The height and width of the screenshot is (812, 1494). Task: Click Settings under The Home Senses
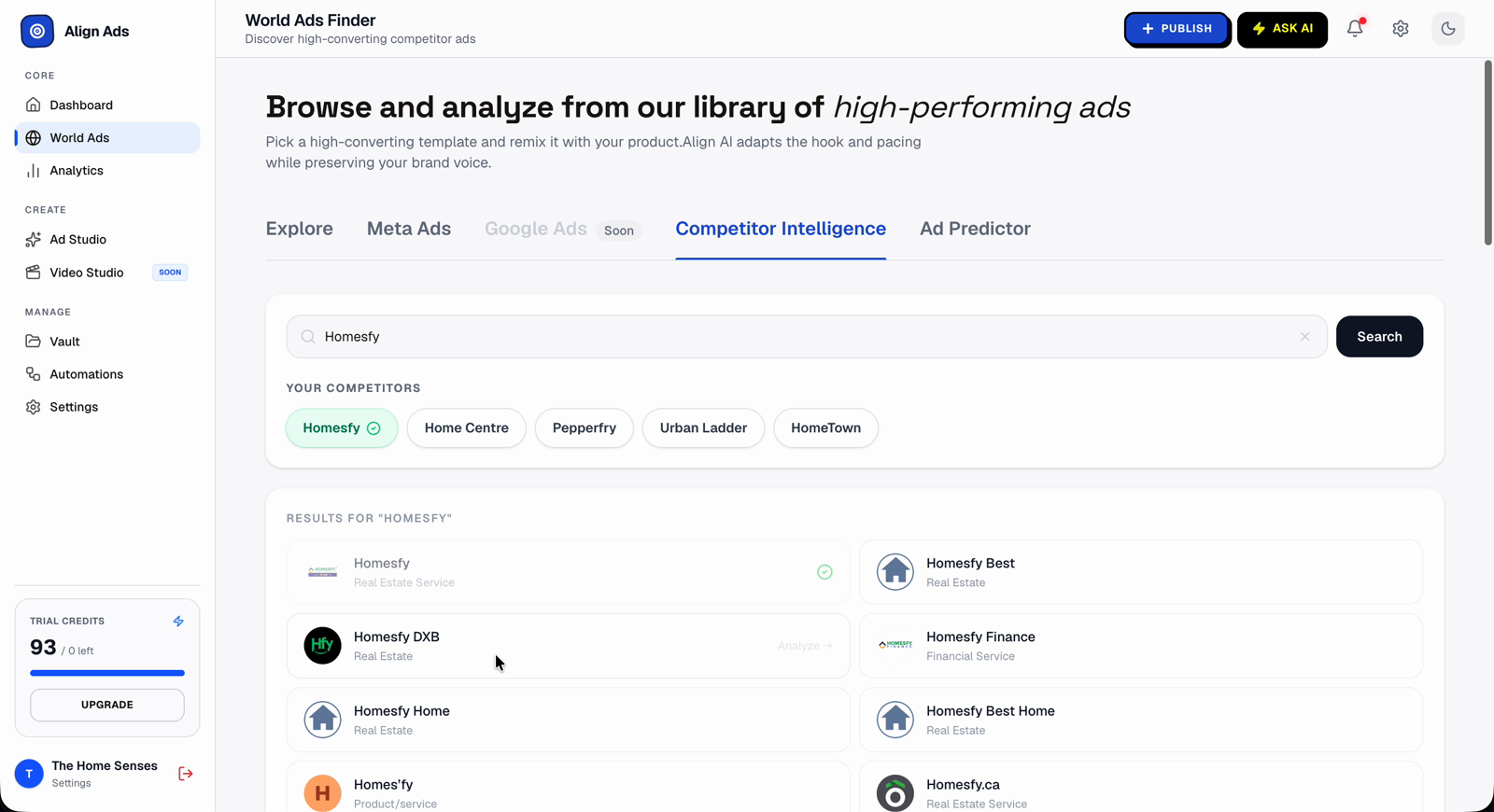pos(72,783)
